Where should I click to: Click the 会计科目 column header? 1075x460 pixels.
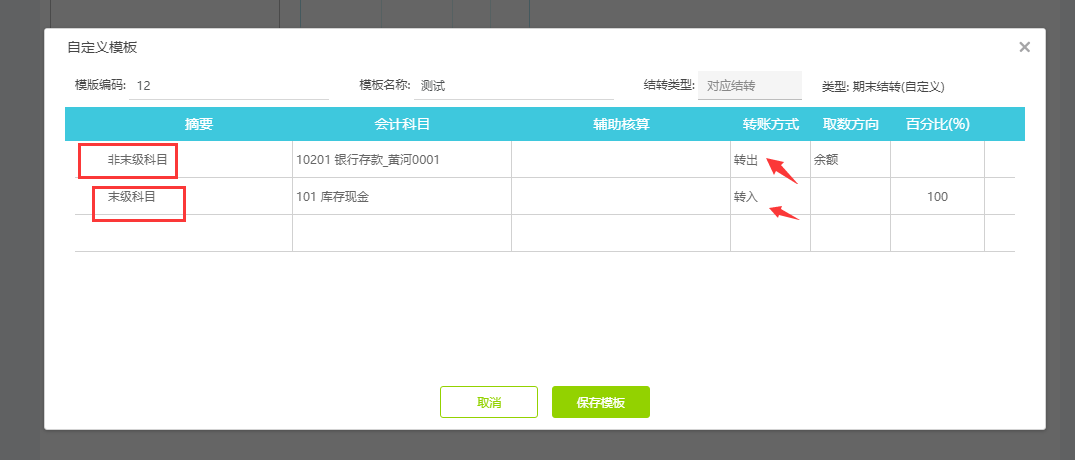pyautogui.click(x=402, y=124)
